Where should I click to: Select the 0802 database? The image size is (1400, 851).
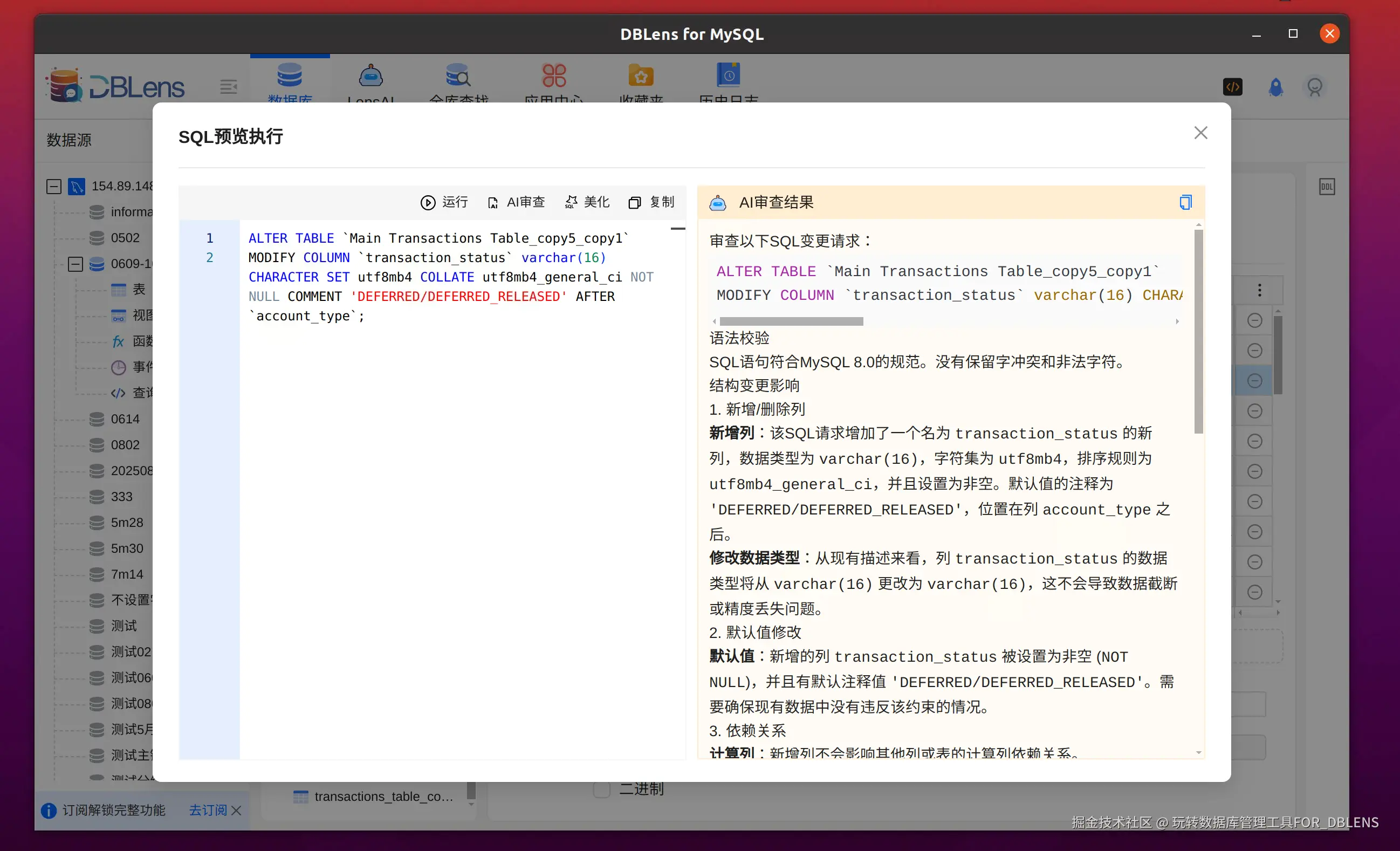coord(125,445)
